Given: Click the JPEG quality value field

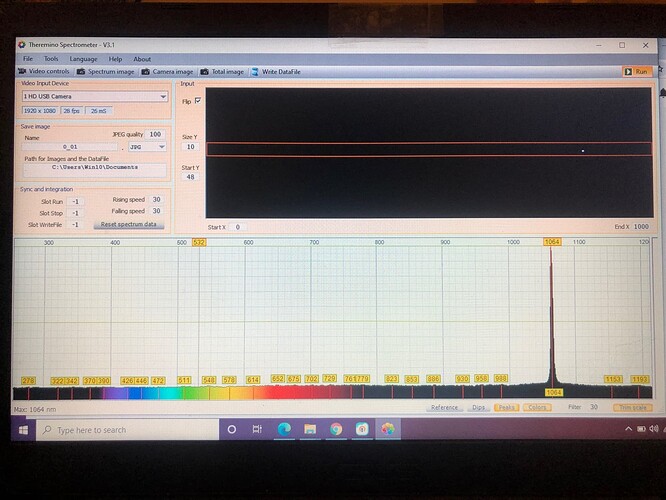Looking at the screenshot, I should point(155,134).
